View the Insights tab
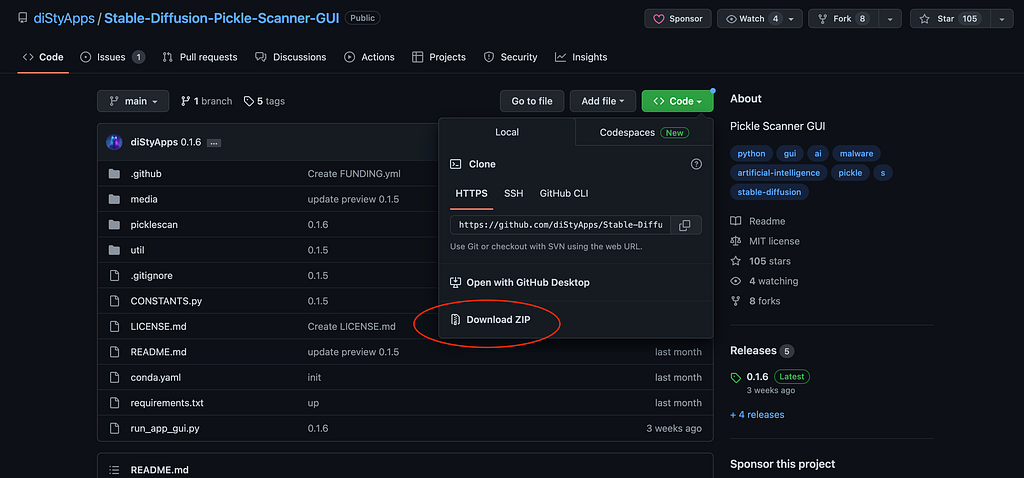 tap(581, 57)
